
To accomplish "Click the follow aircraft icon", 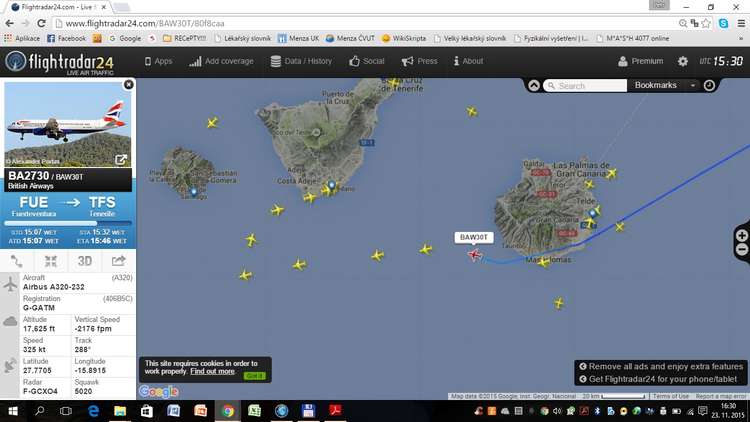I will pyautogui.click(x=51, y=261).
